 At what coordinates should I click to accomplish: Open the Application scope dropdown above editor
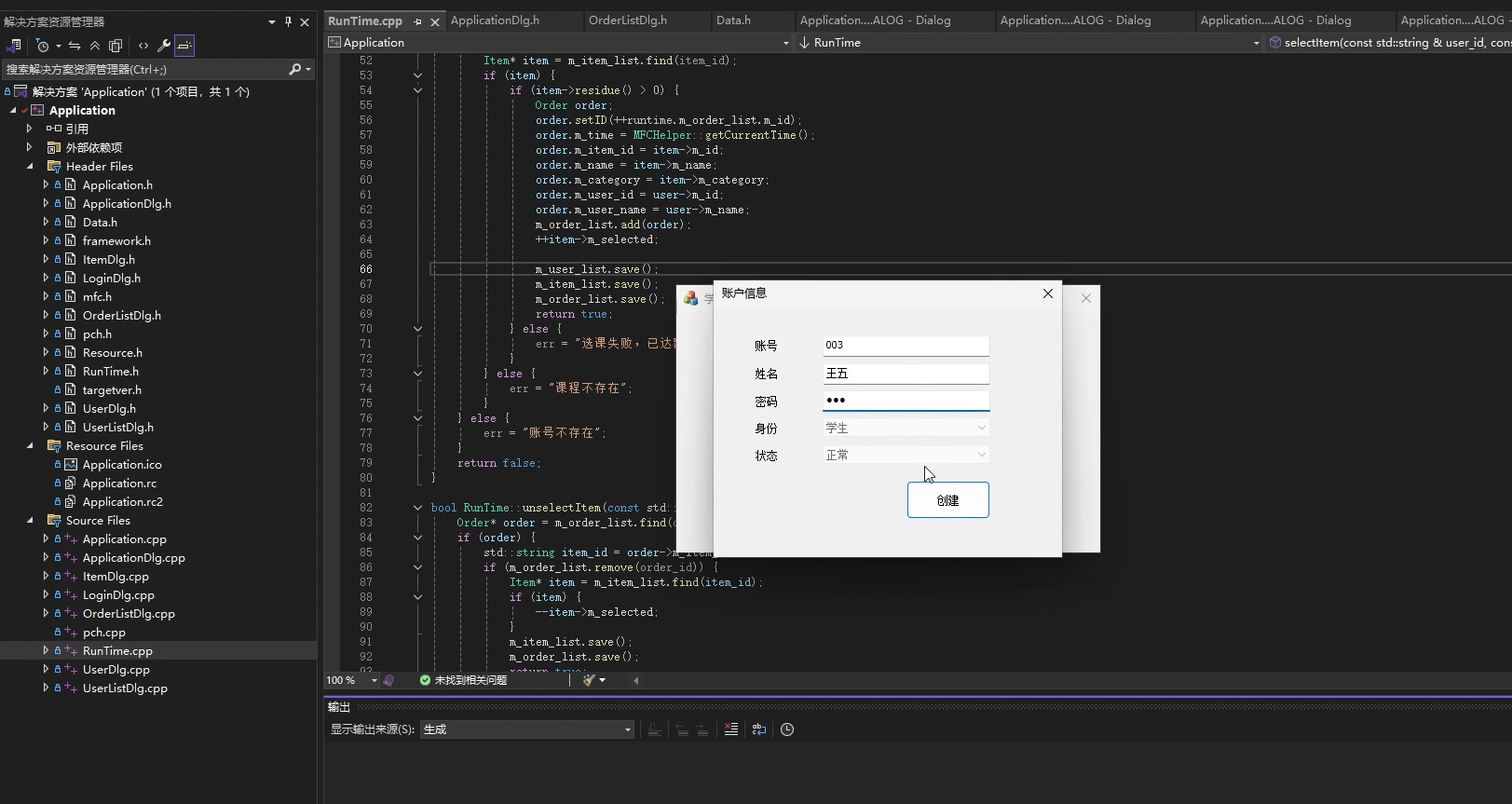[x=559, y=43]
